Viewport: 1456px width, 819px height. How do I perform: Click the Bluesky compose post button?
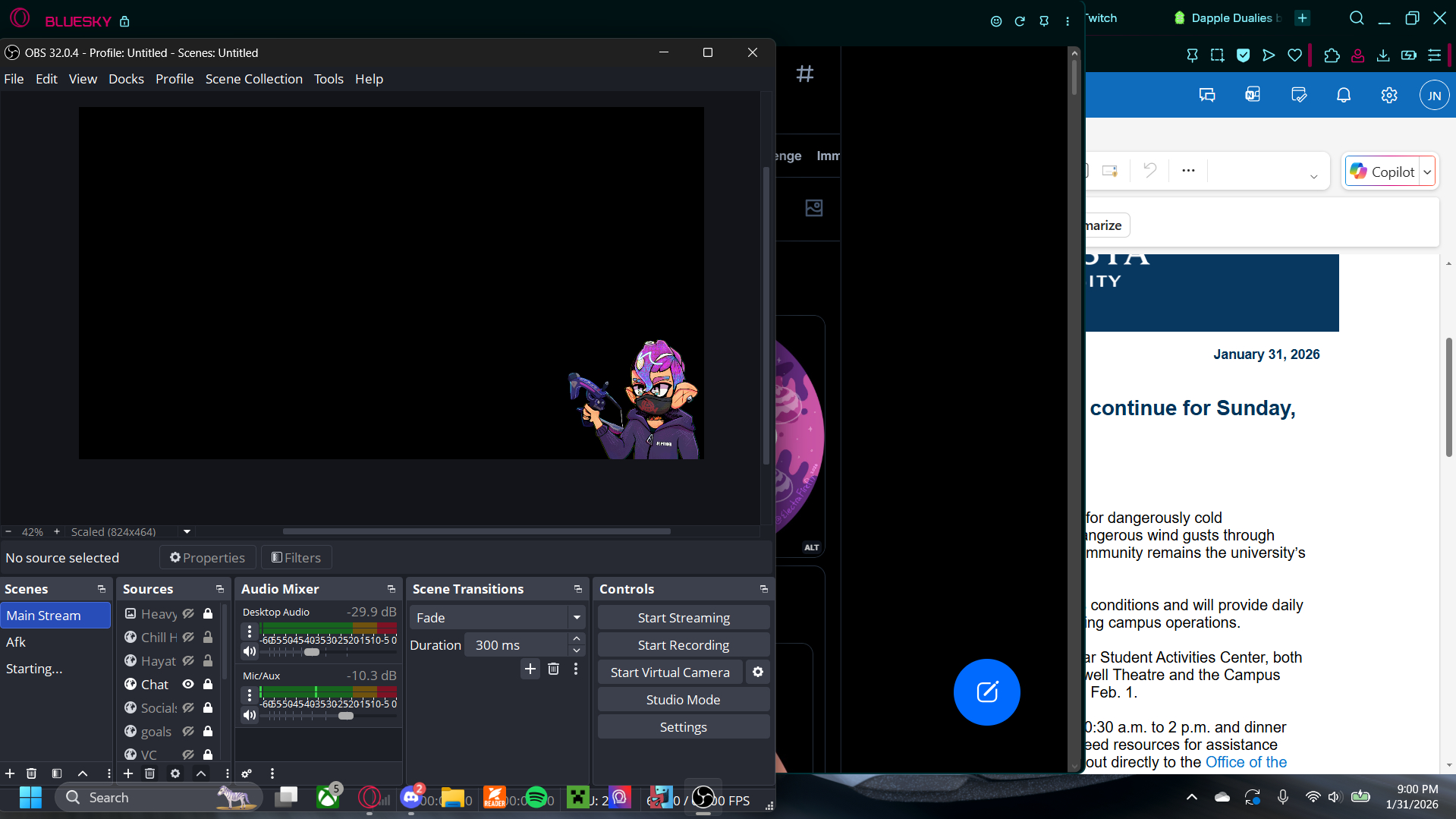pyautogui.click(x=986, y=692)
